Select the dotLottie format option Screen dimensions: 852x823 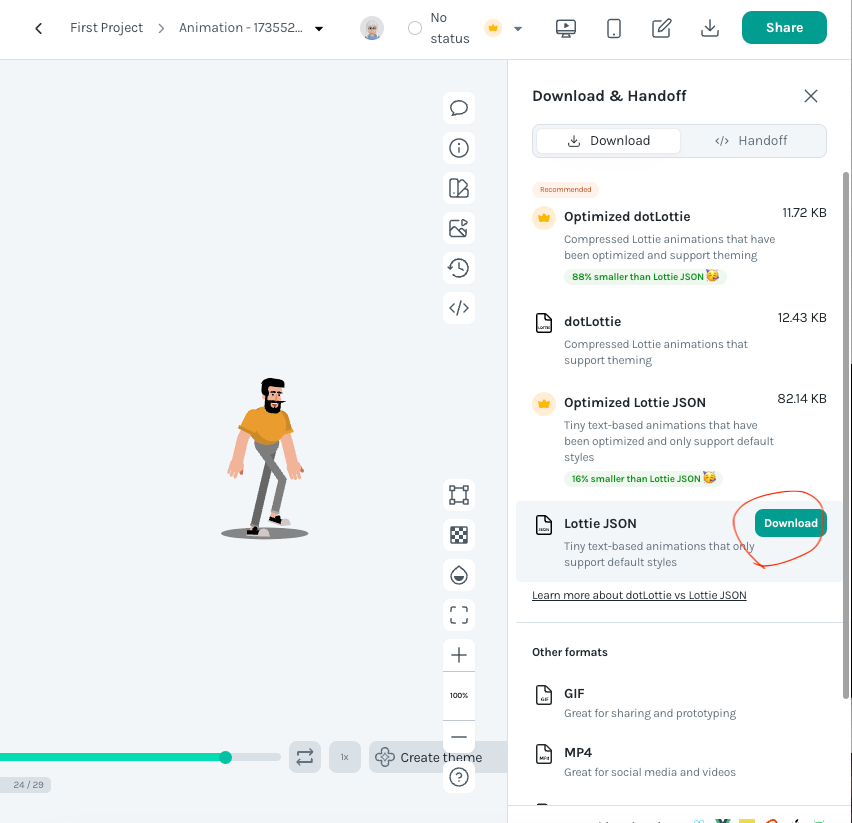pyautogui.click(x=679, y=340)
